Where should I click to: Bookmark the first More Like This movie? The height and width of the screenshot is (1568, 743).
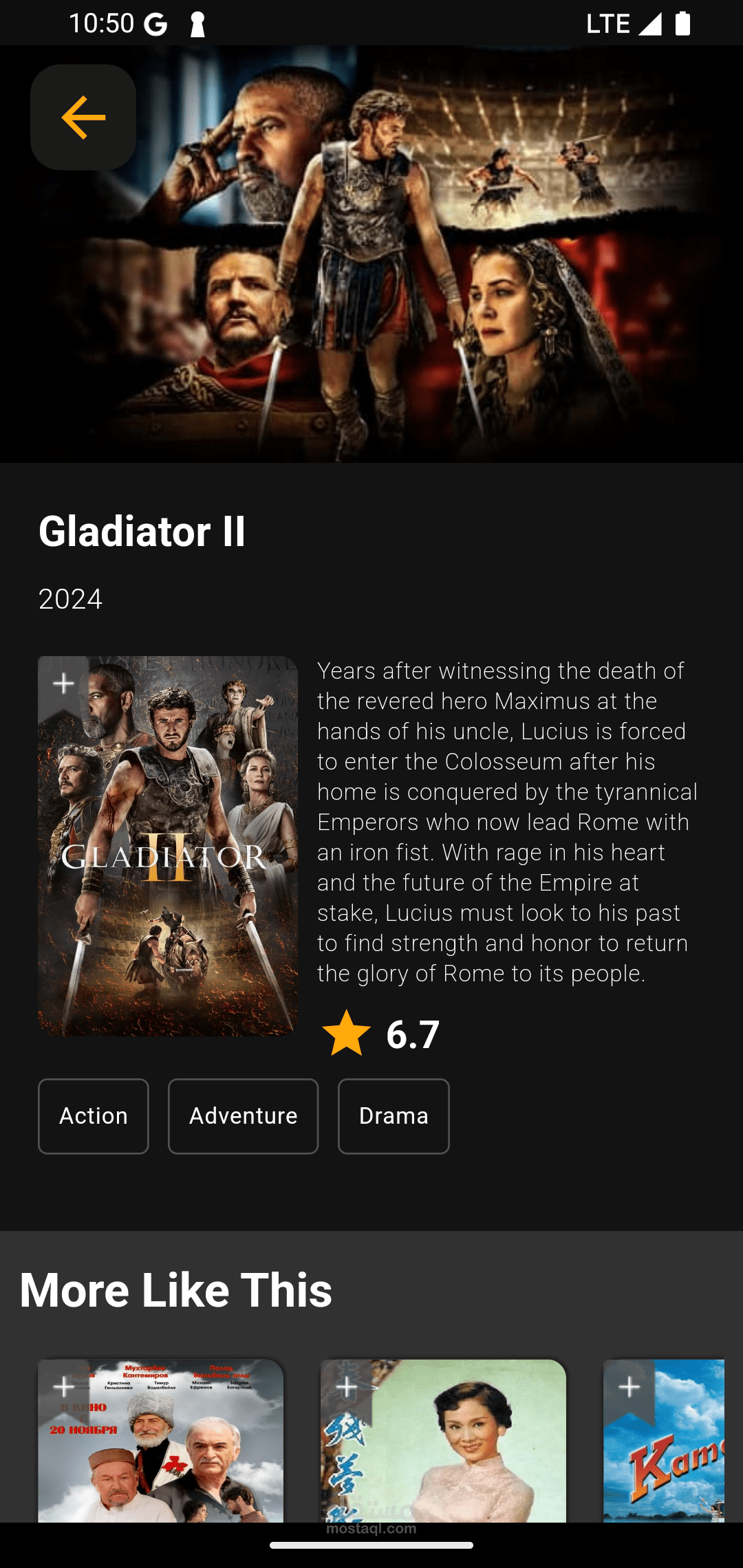[x=64, y=1386]
